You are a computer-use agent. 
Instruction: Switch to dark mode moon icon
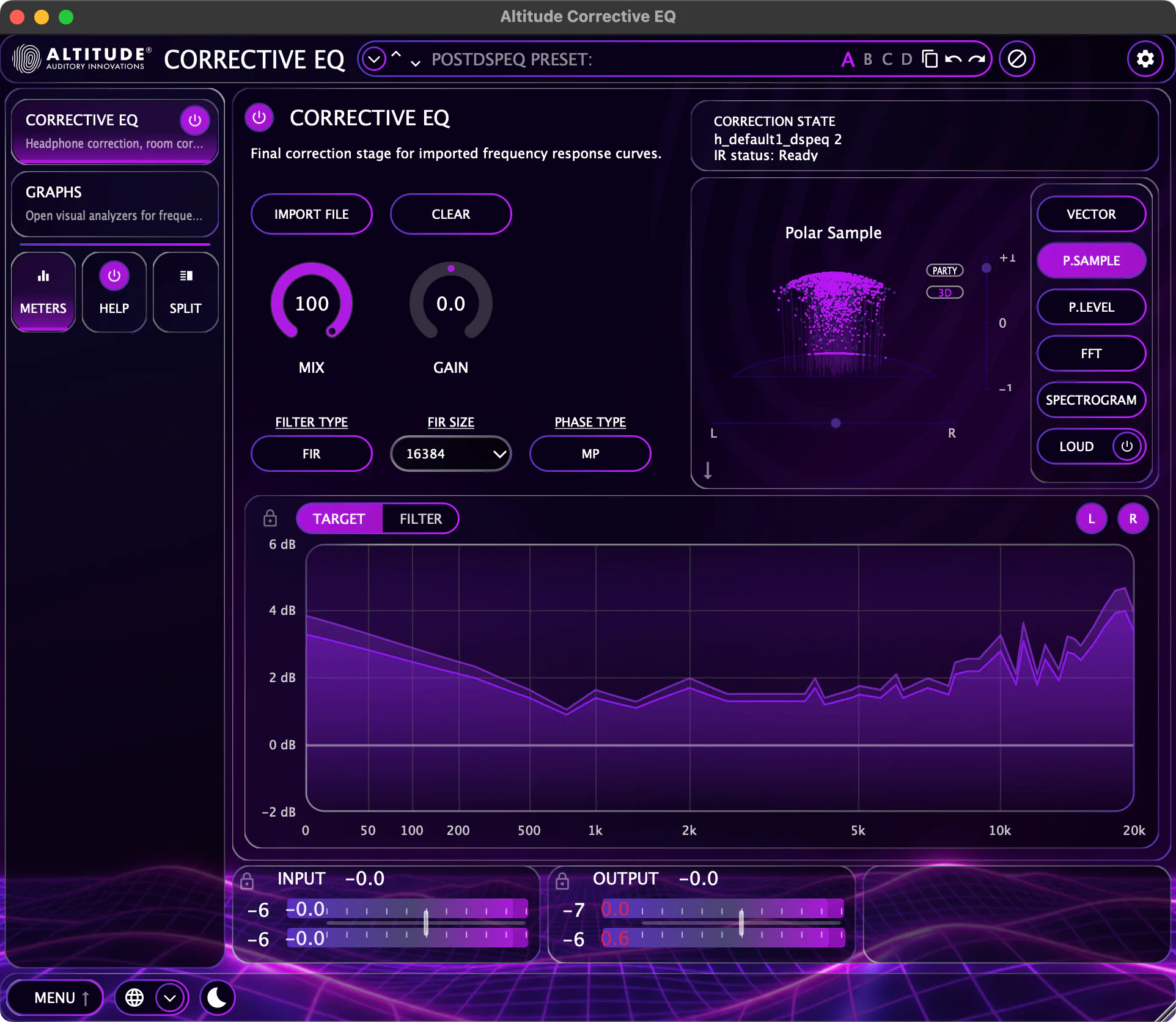tap(218, 998)
